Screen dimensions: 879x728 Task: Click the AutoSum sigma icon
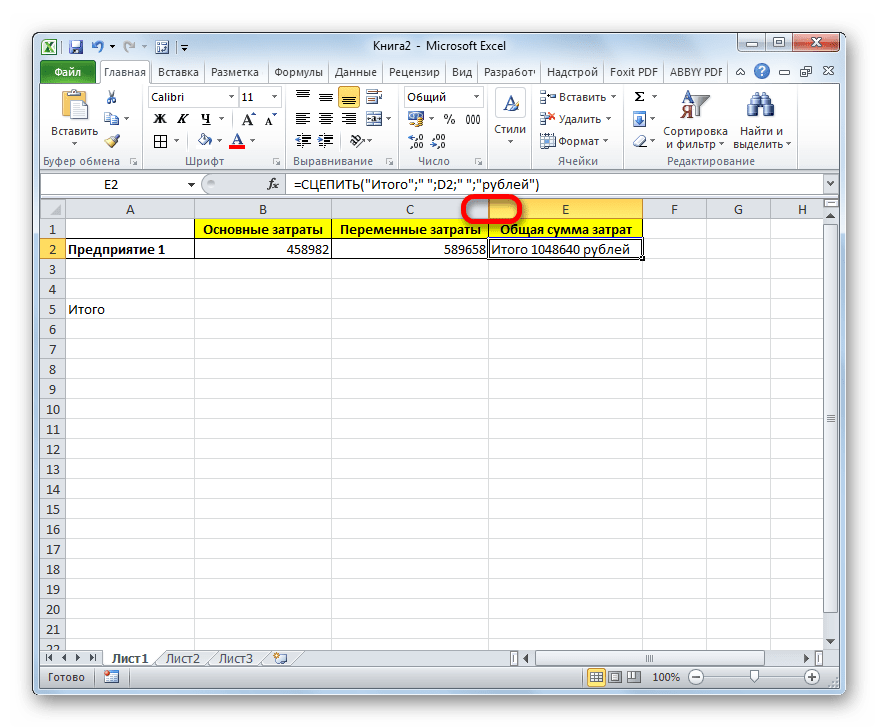pyautogui.click(x=638, y=97)
